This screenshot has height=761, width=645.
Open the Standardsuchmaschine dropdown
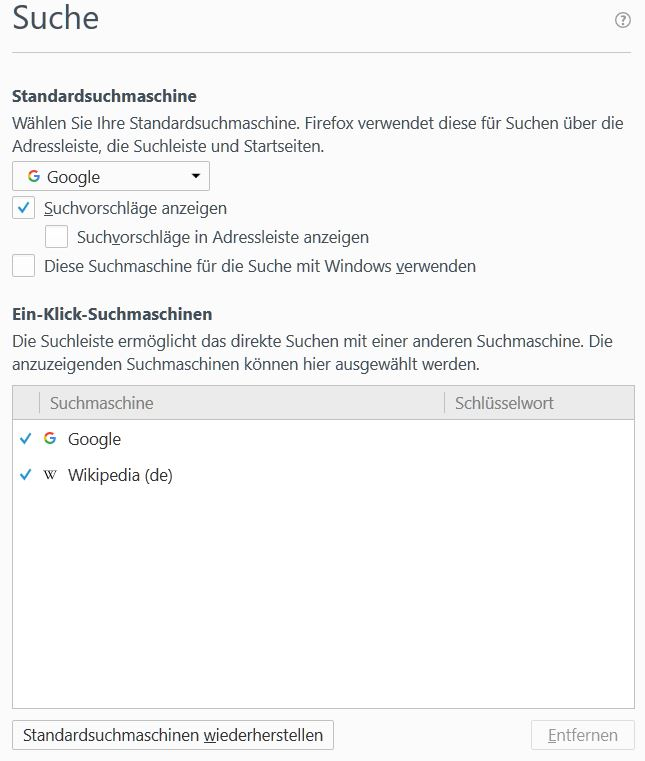click(x=110, y=177)
